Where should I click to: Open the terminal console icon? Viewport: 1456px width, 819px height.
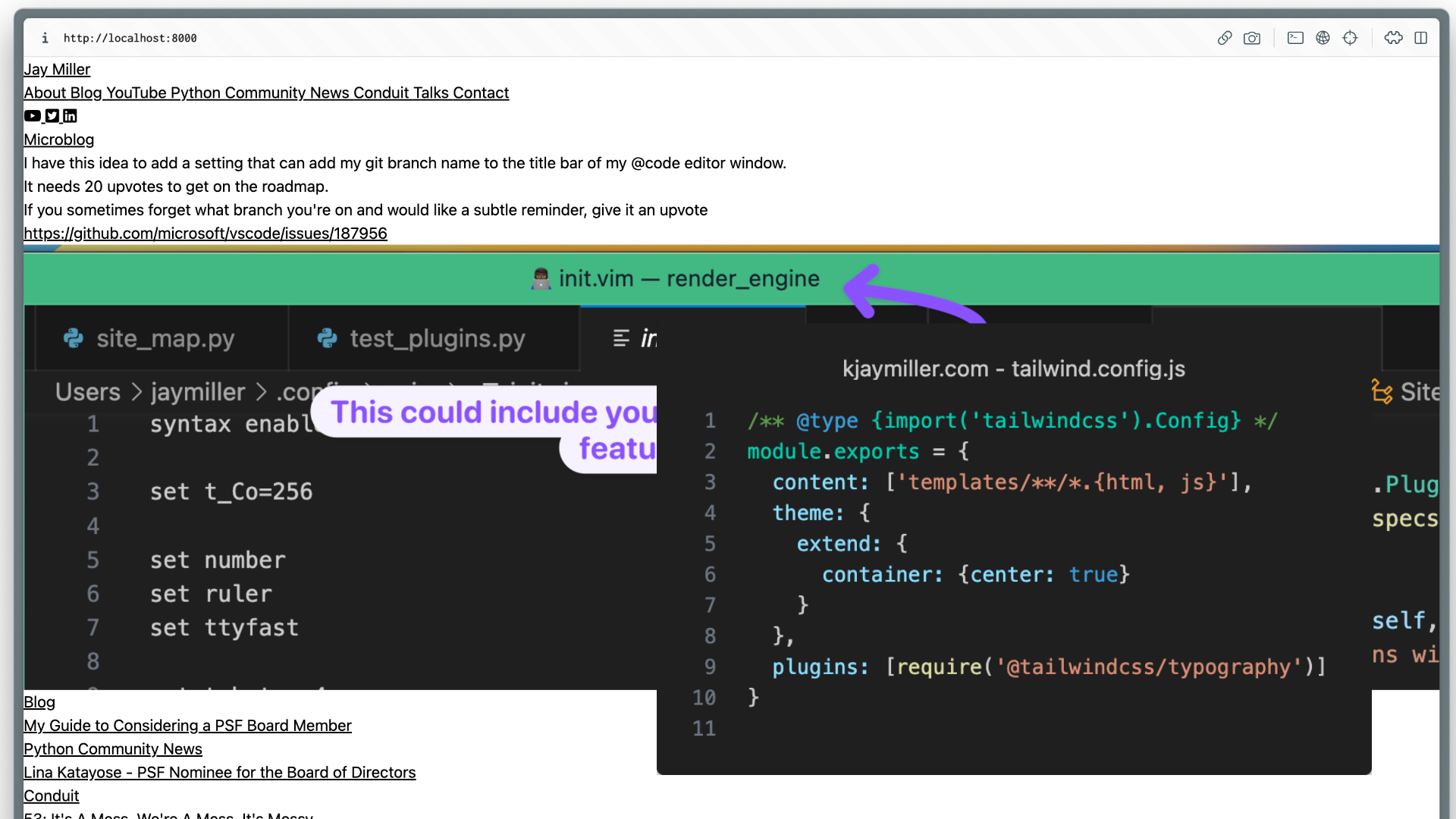point(1295,38)
